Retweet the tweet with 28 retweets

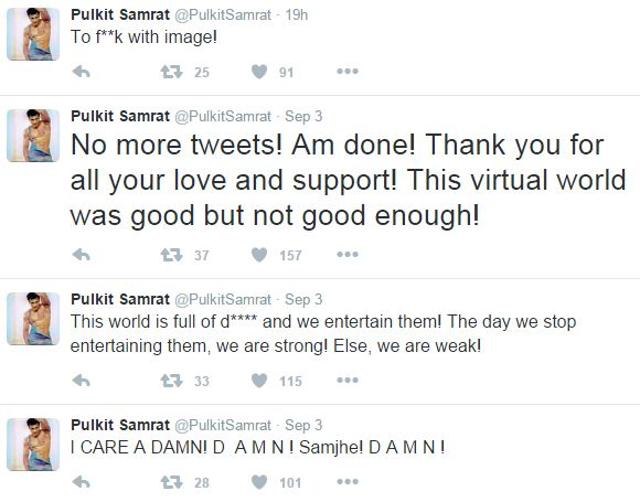point(171,482)
